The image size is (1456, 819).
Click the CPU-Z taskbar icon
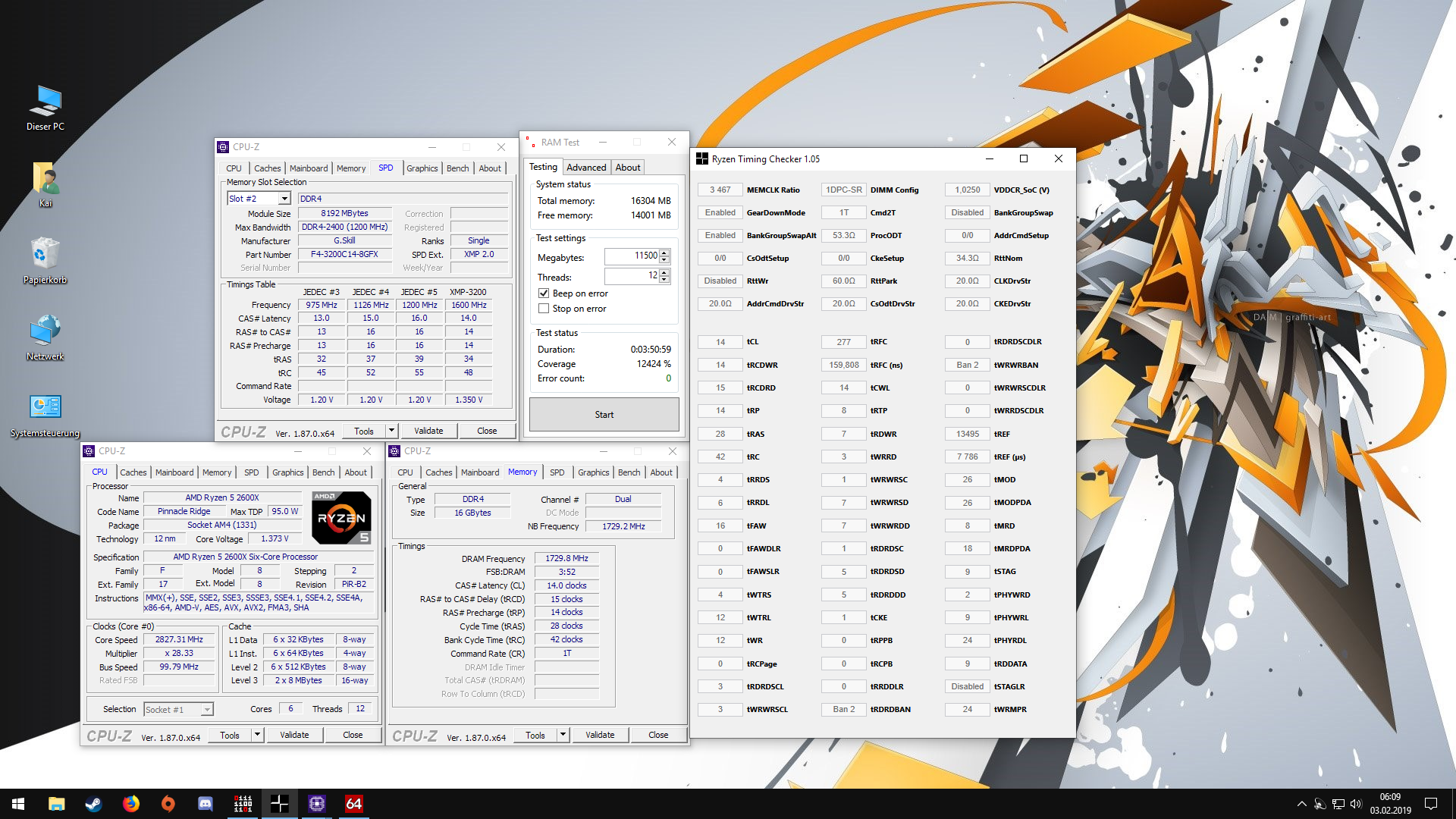[316, 804]
